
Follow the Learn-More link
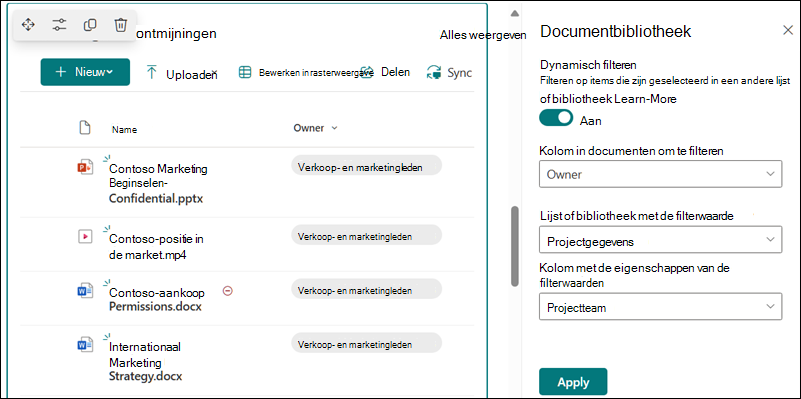pos(645,99)
